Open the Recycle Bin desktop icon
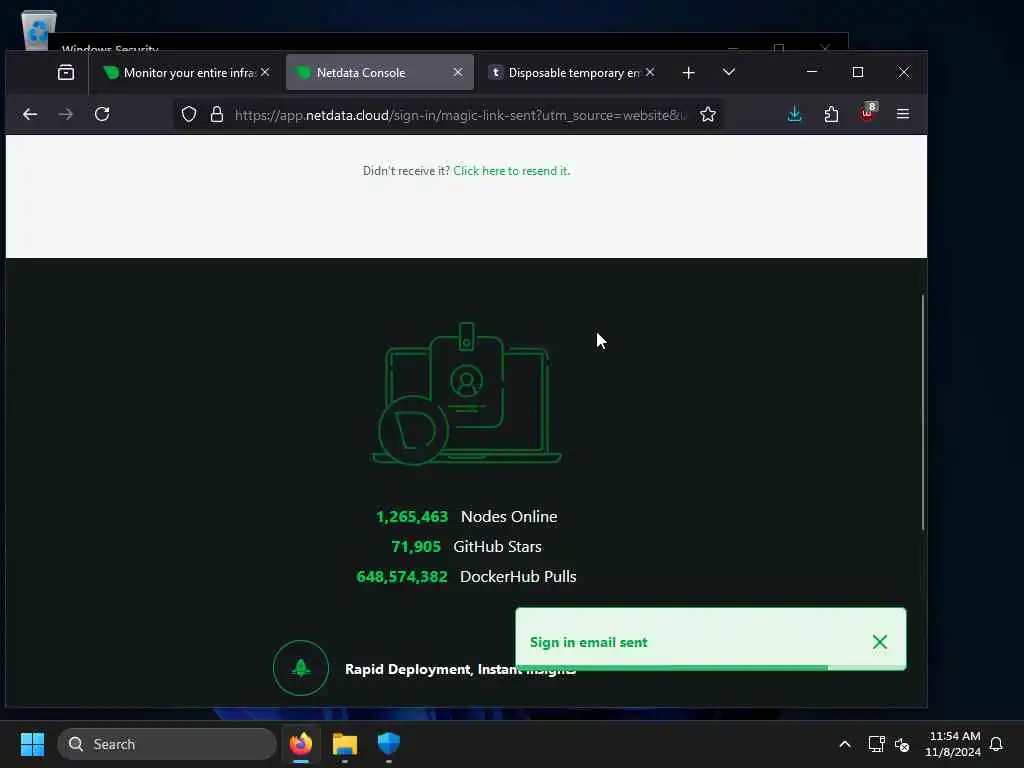 pos(39,30)
